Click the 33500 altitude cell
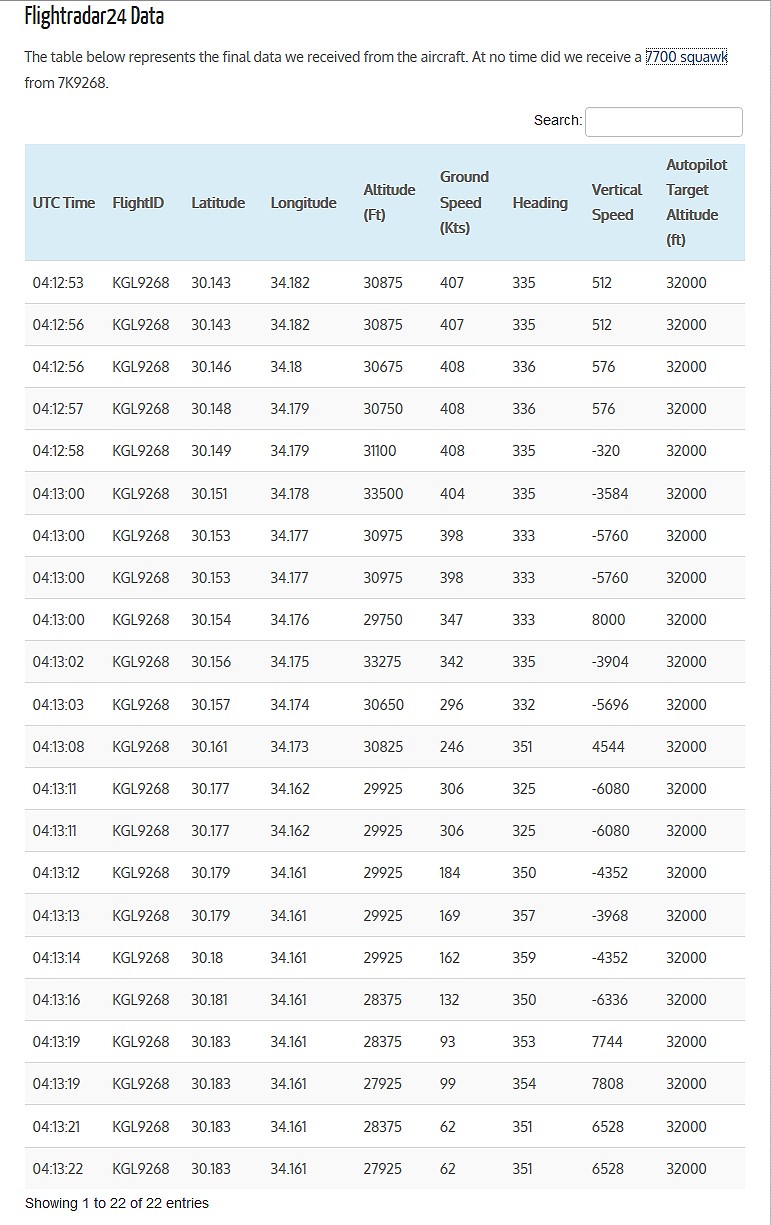 pyautogui.click(x=383, y=494)
